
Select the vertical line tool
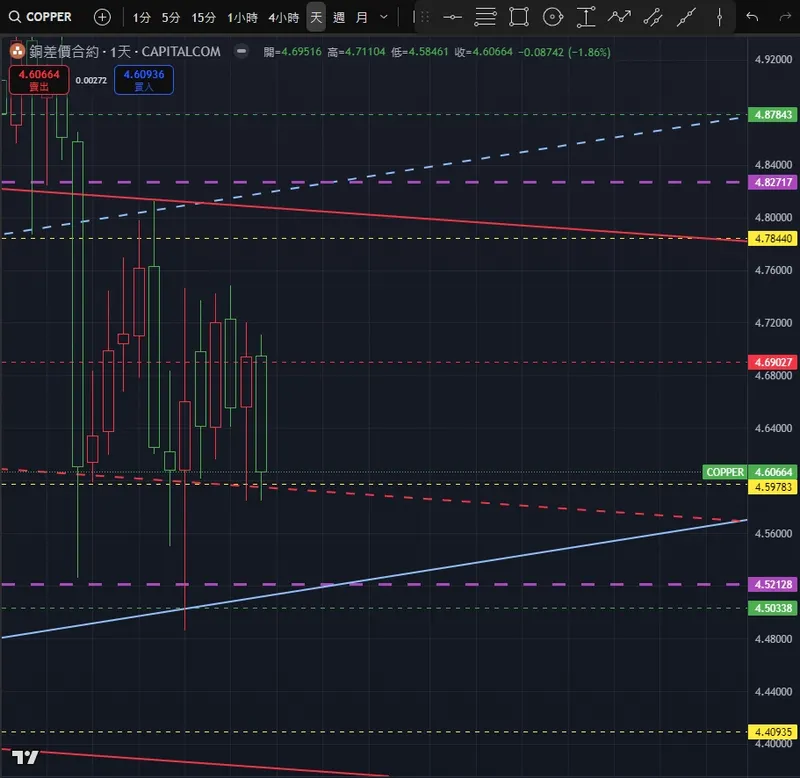pos(719,17)
